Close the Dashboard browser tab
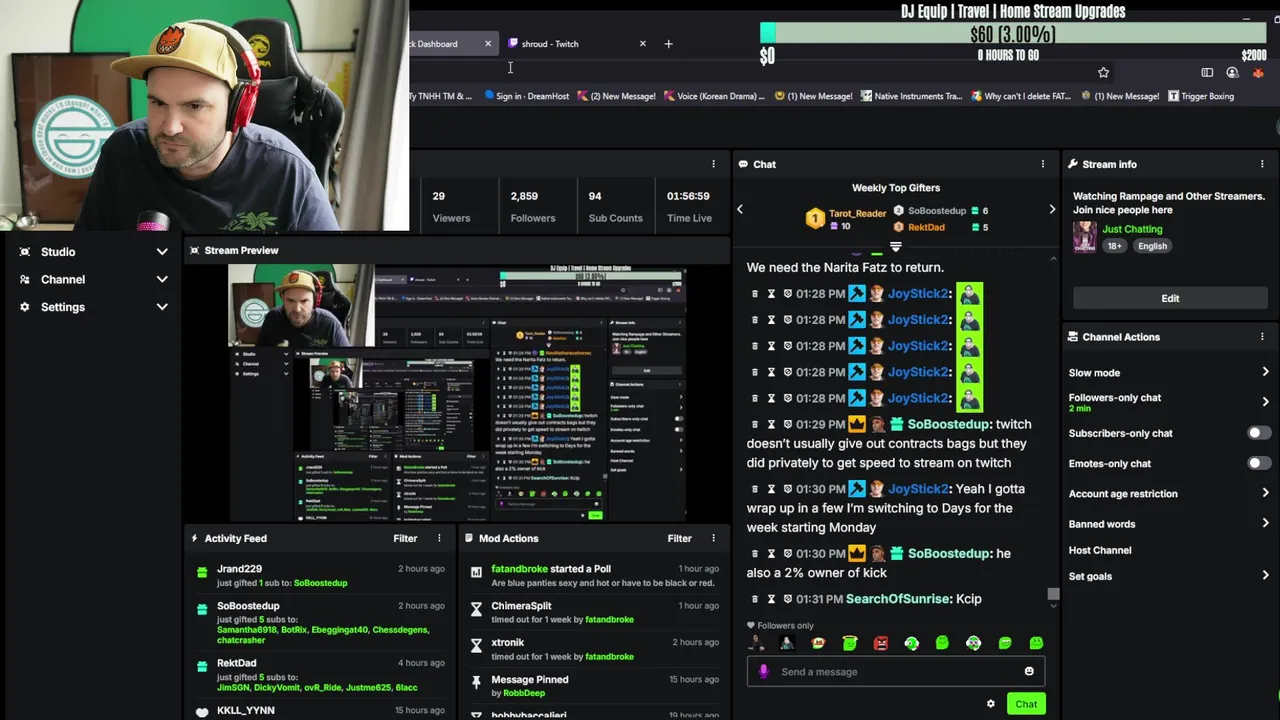Image resolution: width=1280 pixels, height=720 pixels. 488,44
